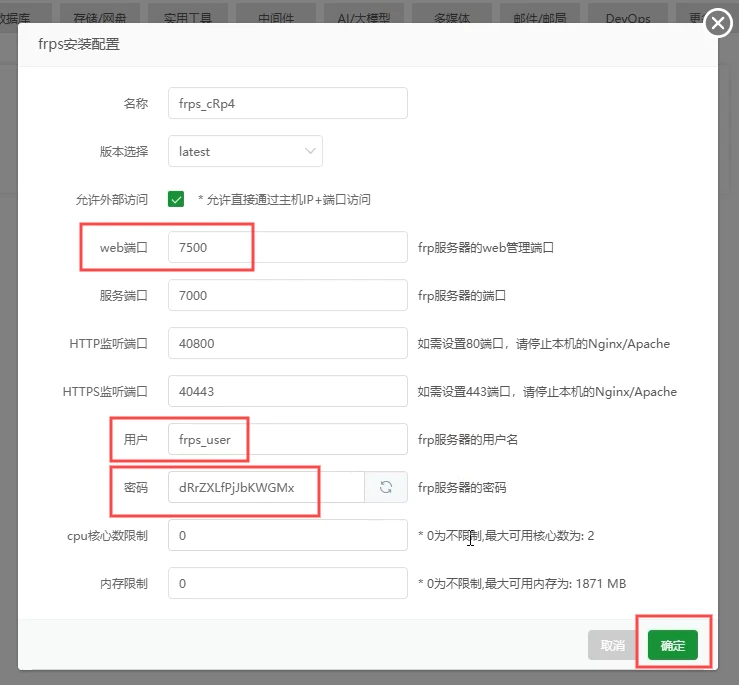
Task: Focus the HTTP监听端口 field 40800
Action: pyautogui.click(x=287, y=343)
